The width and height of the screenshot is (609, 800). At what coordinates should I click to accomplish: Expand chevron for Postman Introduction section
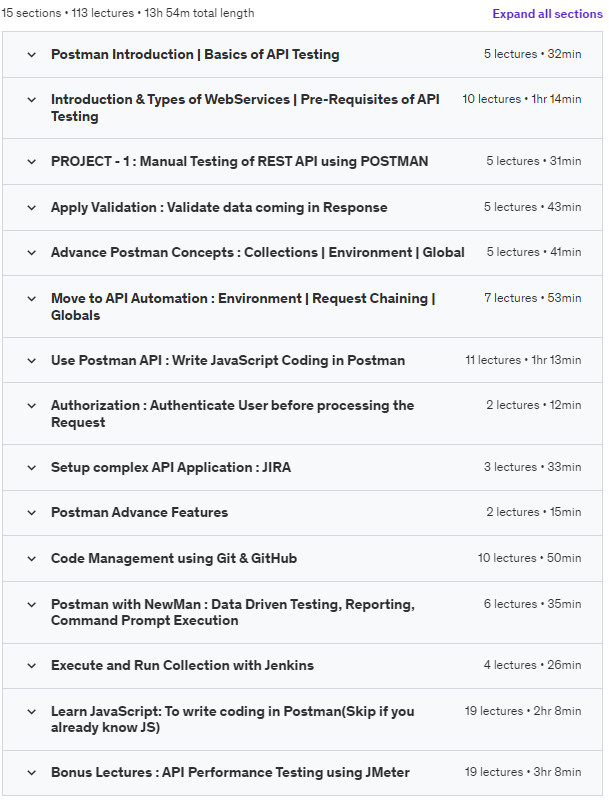[32, 55]
